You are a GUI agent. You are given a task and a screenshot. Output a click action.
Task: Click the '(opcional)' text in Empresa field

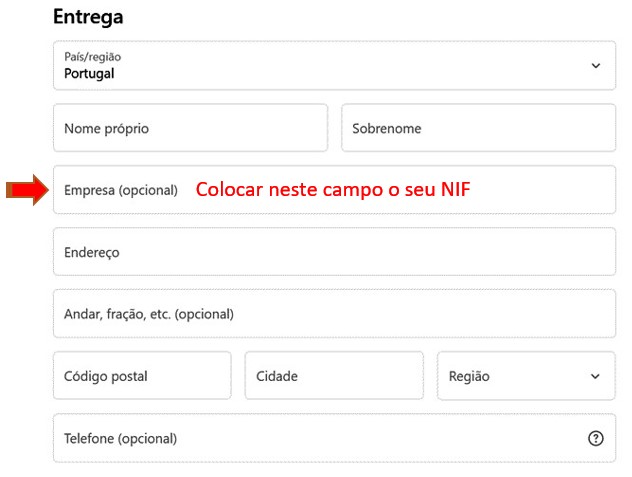148,190
